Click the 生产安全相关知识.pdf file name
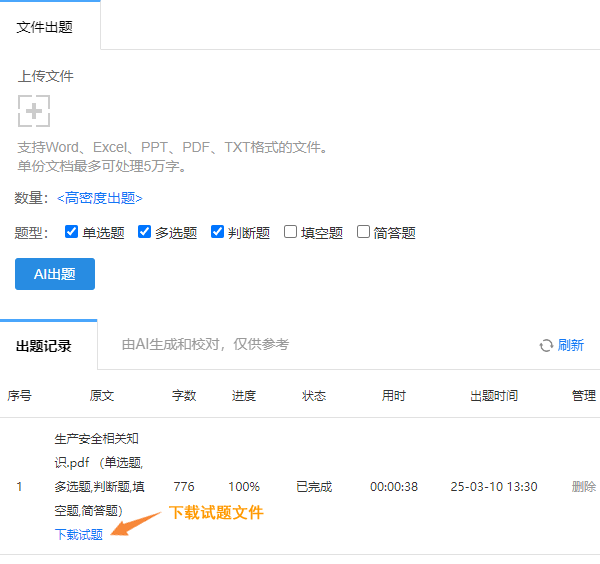 click(97, 450)
